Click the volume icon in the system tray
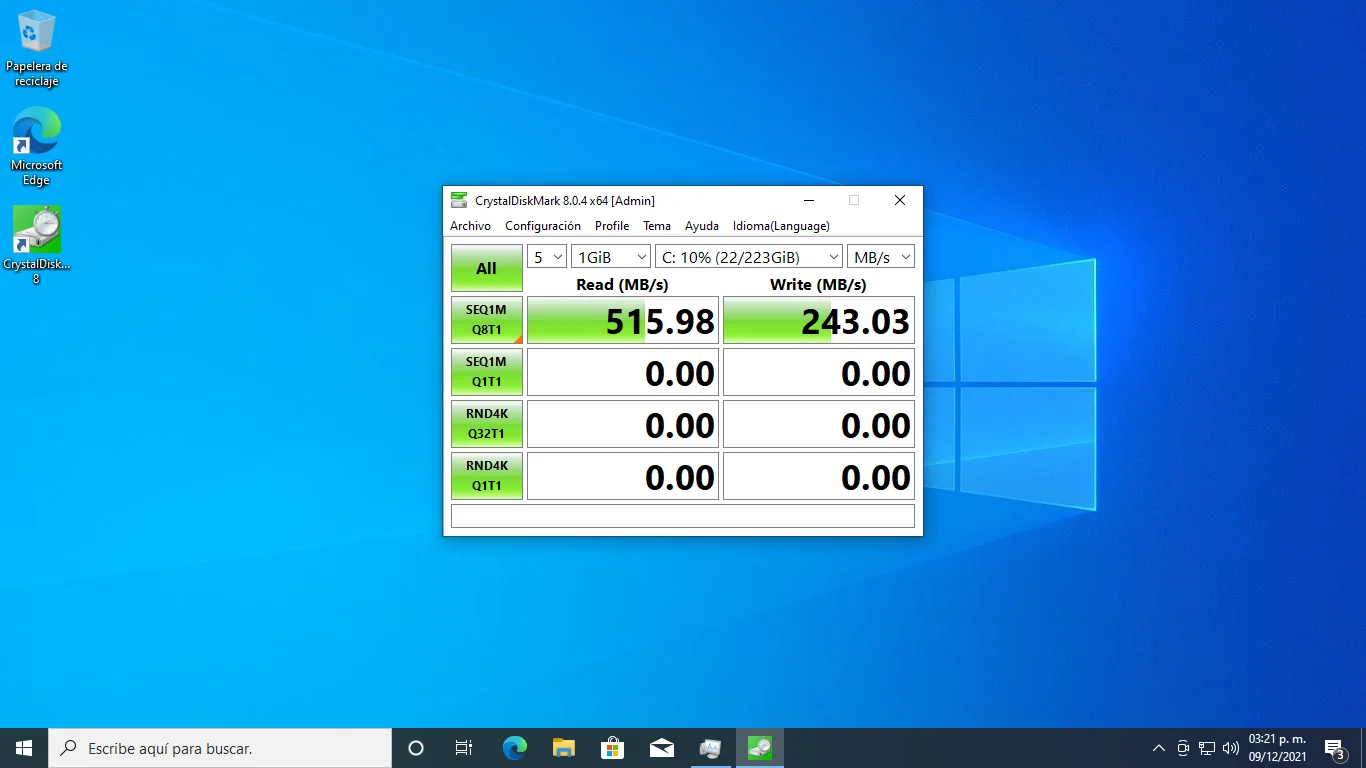The image size is (1366, 768). [1230, 748]
